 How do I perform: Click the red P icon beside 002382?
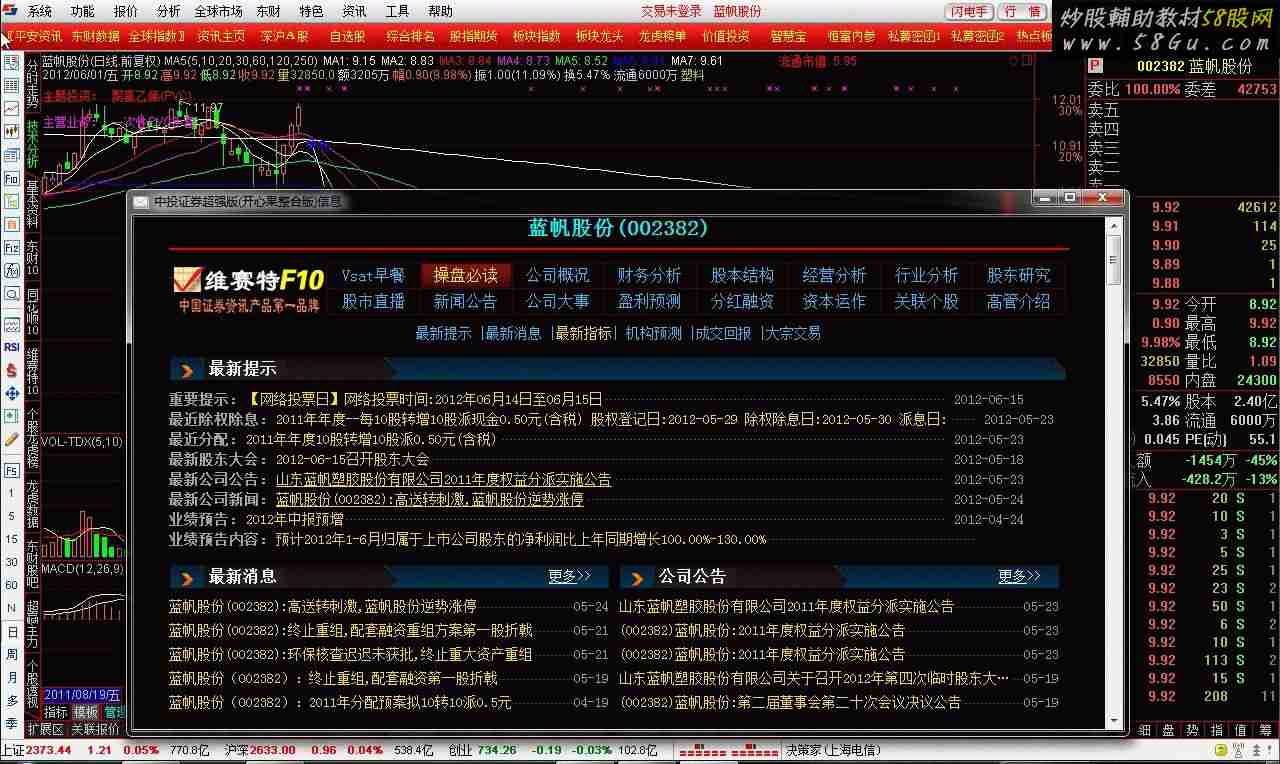1095,66
